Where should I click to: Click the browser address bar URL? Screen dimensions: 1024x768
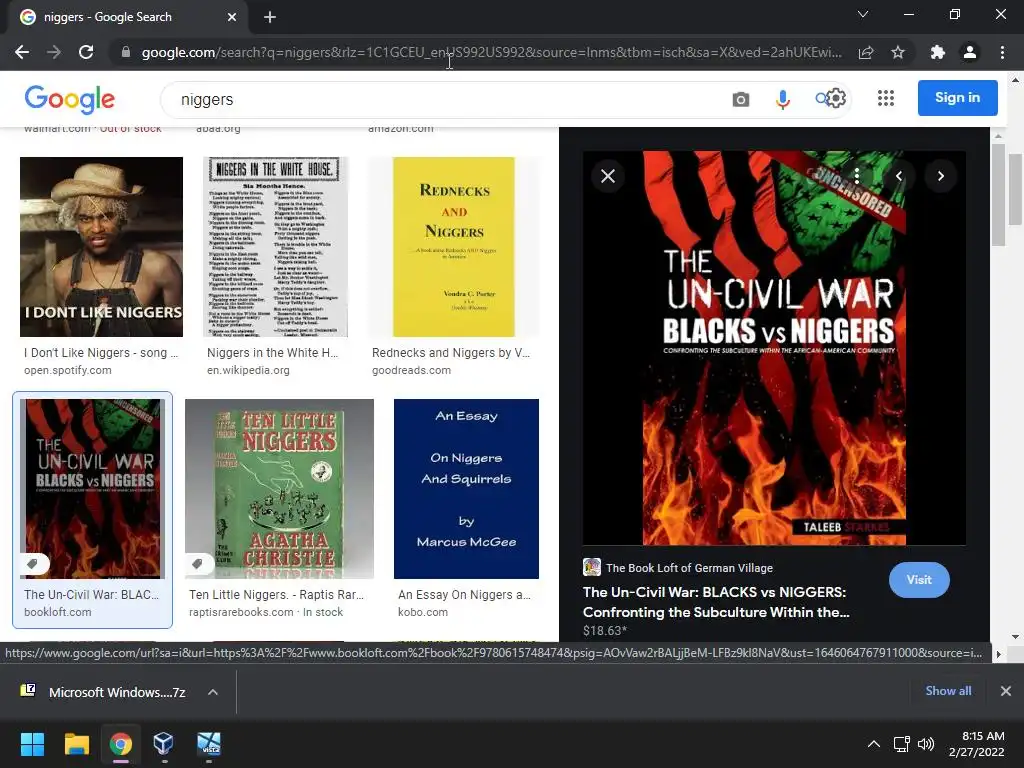[491, 52]
